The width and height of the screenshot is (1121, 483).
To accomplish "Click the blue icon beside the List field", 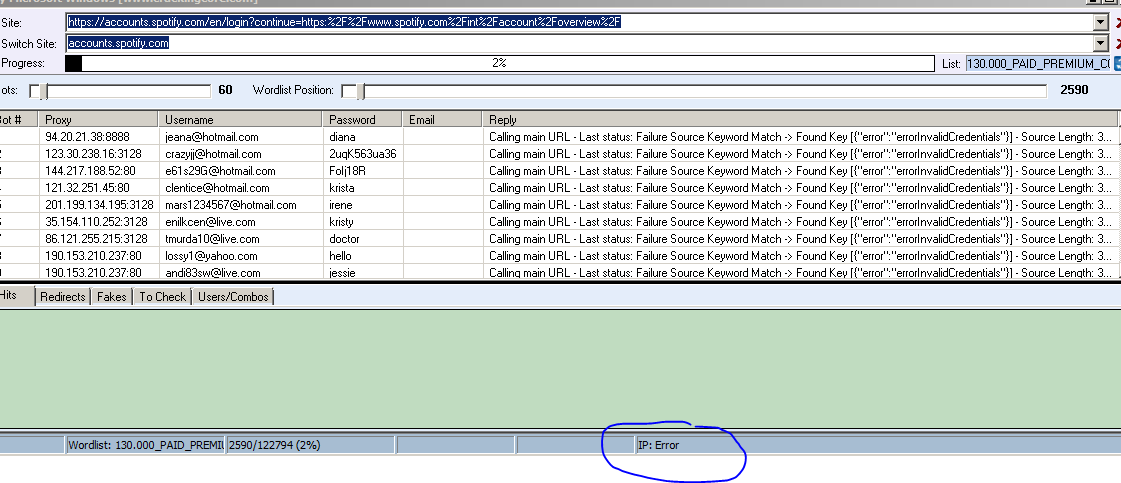I will [1117, 64].
